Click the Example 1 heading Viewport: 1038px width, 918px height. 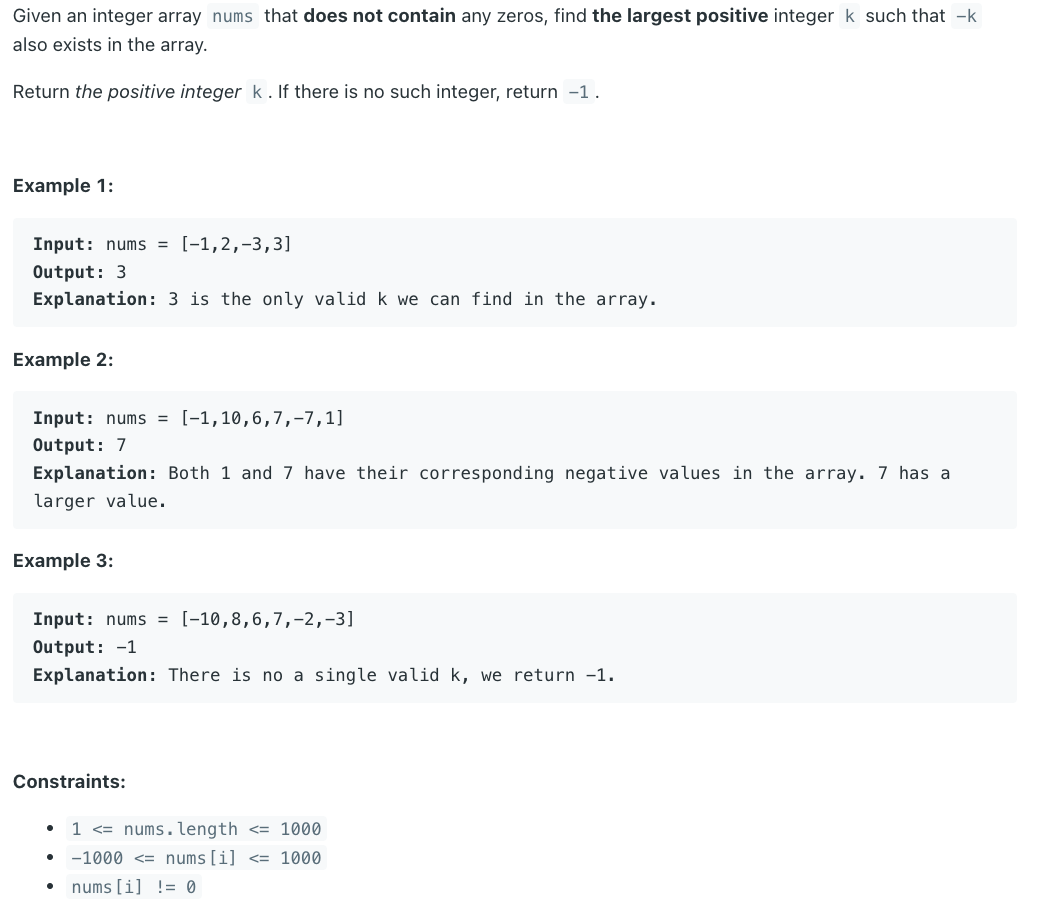click(x=64, y=186)
